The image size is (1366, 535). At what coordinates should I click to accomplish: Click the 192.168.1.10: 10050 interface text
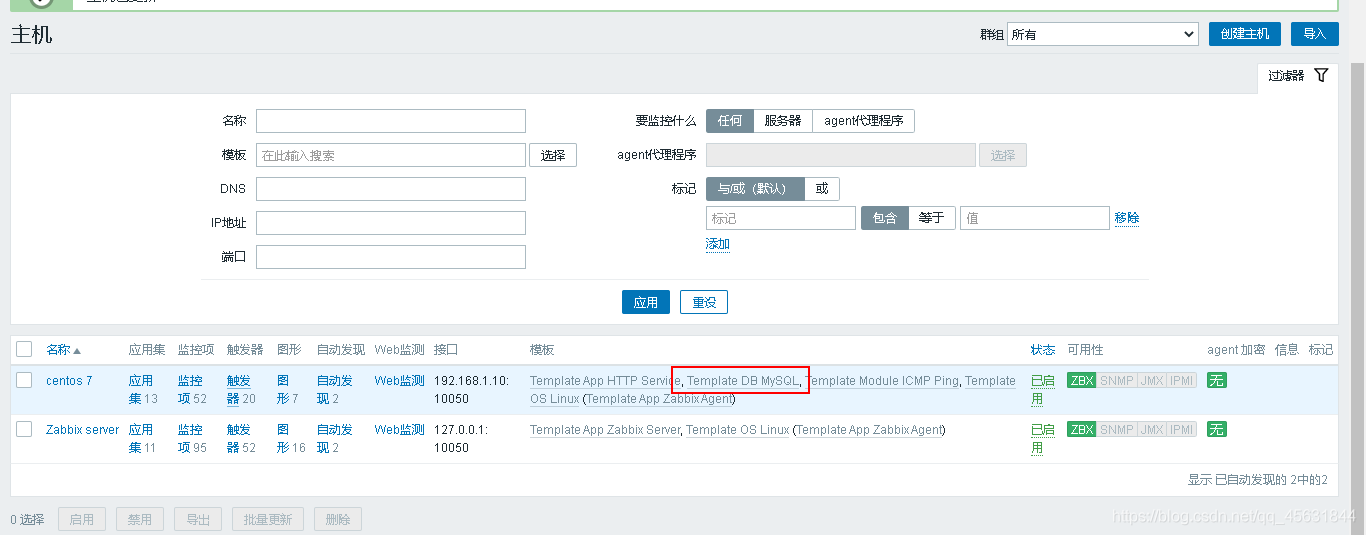472,389
